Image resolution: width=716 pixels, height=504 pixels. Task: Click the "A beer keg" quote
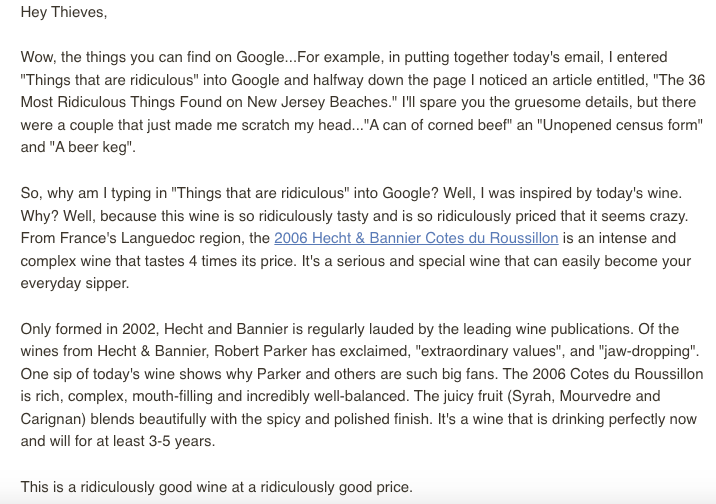pos(91,147)
